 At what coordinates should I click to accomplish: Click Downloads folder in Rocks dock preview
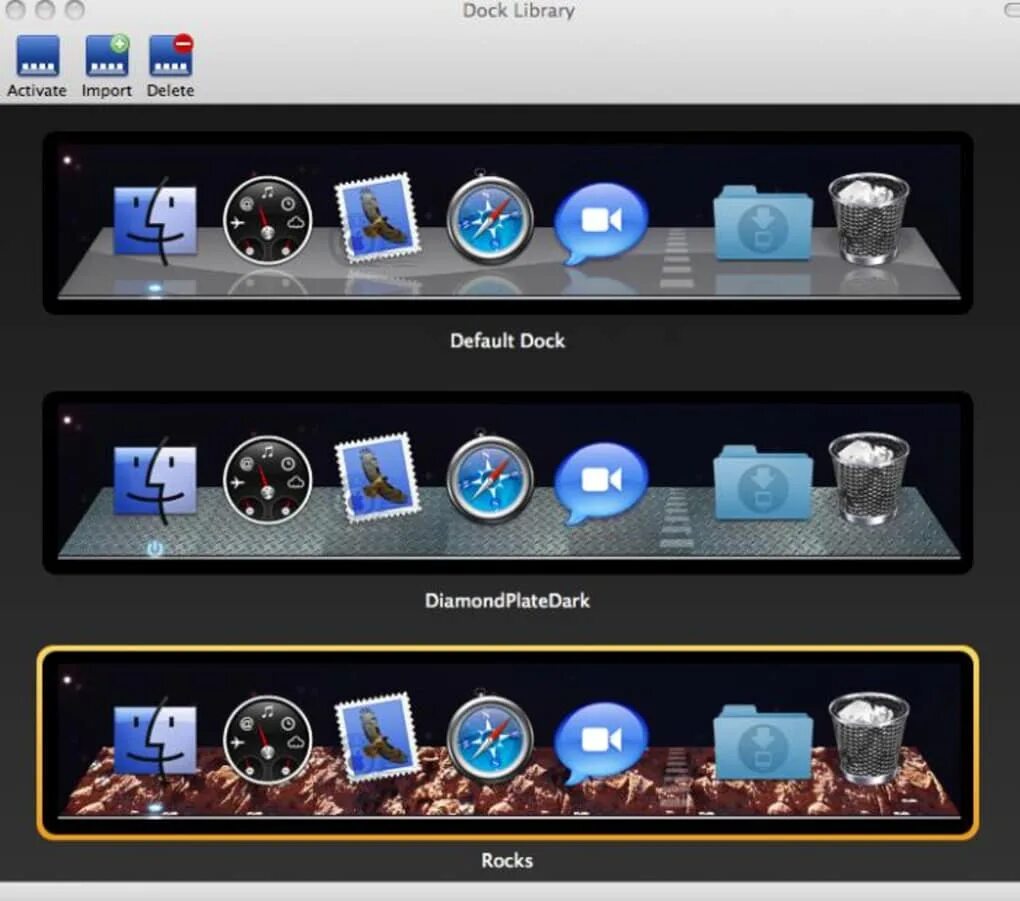762,743
